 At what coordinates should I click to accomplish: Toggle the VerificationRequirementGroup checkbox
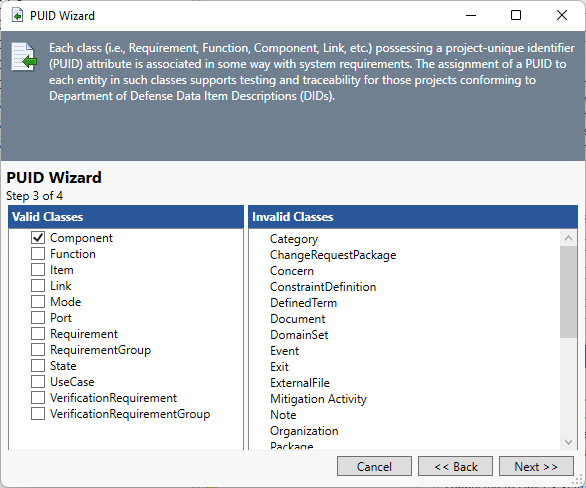(x=38, y=414)
